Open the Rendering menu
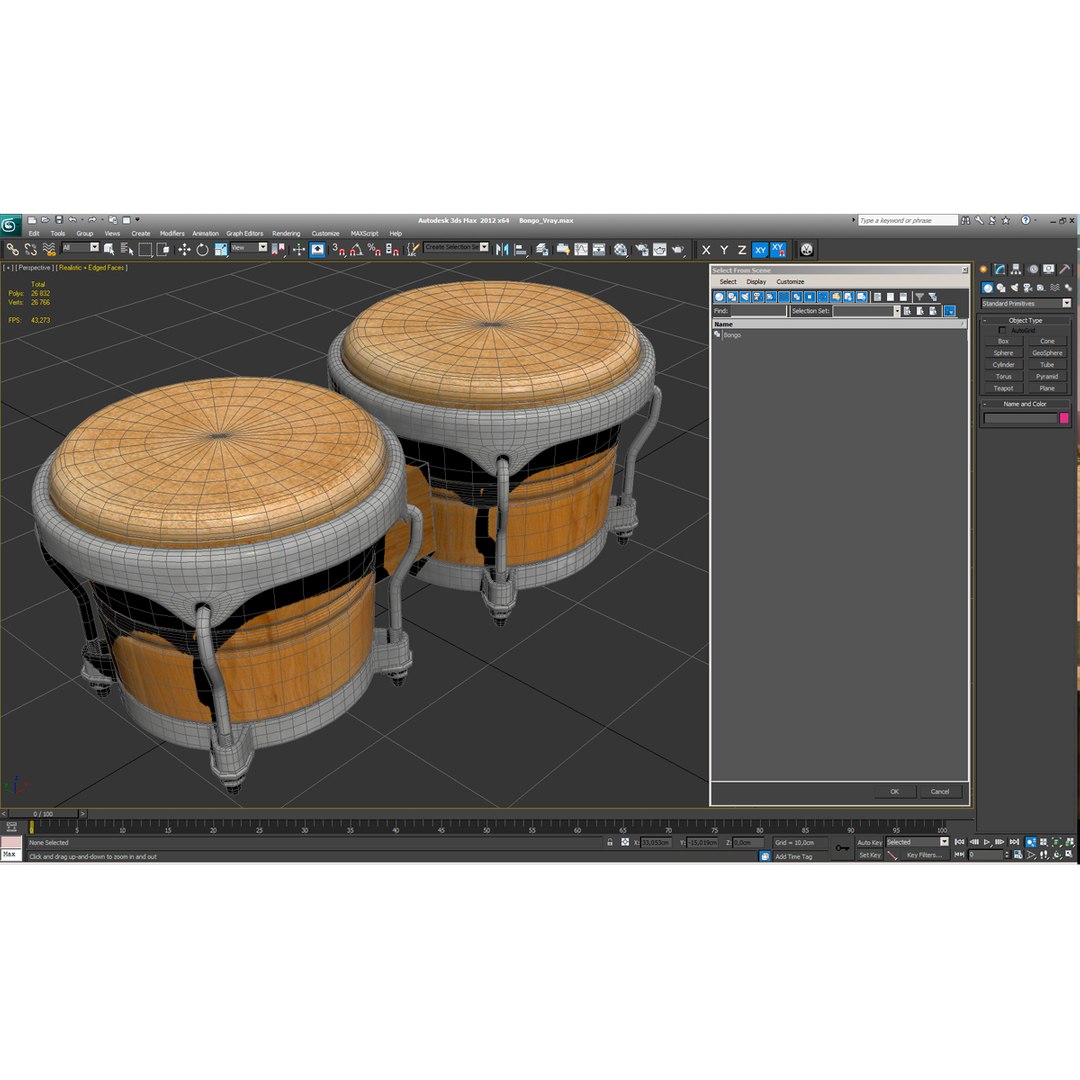The image size is (1080, 1080). 286,233
